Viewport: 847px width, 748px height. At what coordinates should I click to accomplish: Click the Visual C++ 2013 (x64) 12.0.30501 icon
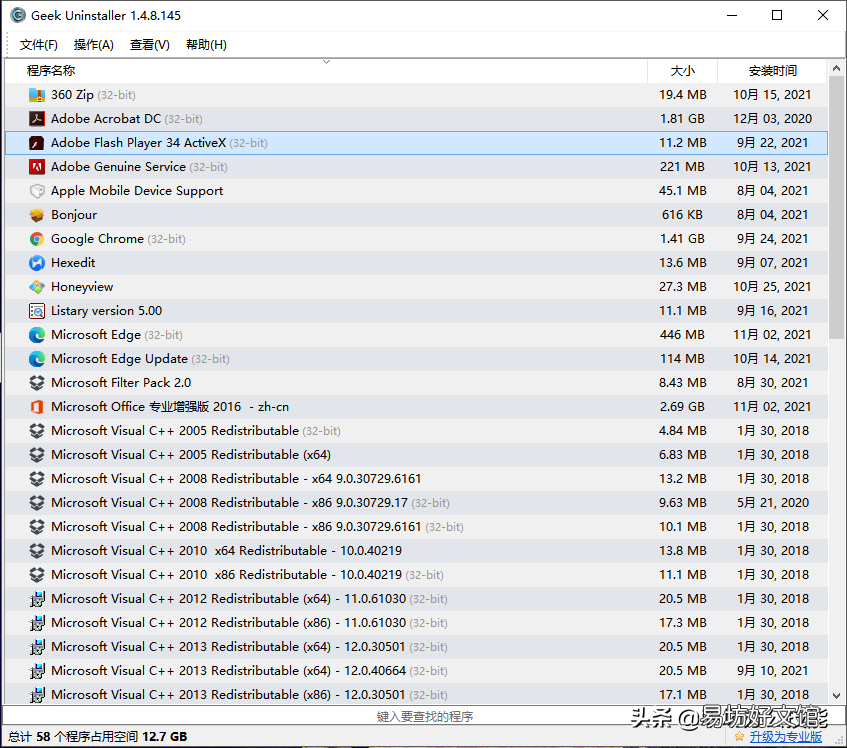tap(37, 646)
